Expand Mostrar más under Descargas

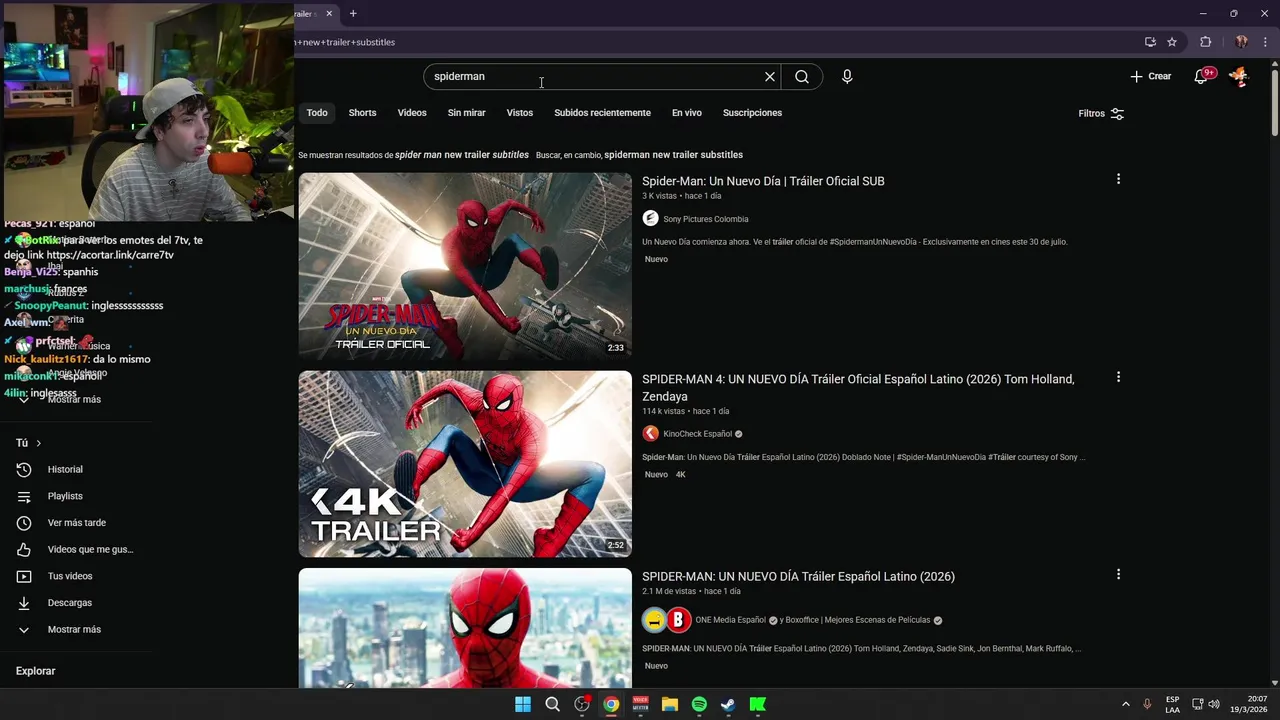tap(75, 630)
